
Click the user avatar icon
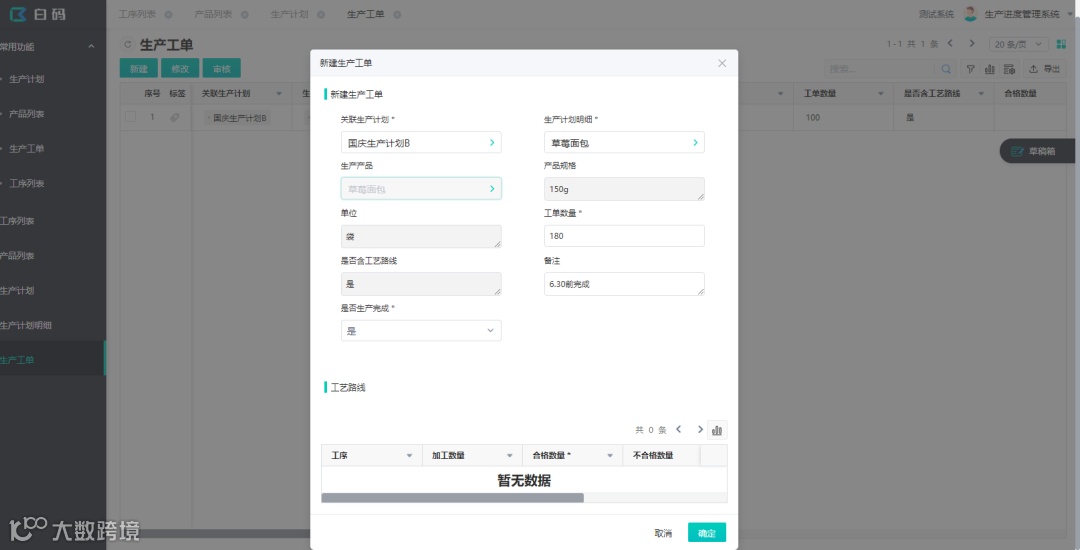click(970, 14)
